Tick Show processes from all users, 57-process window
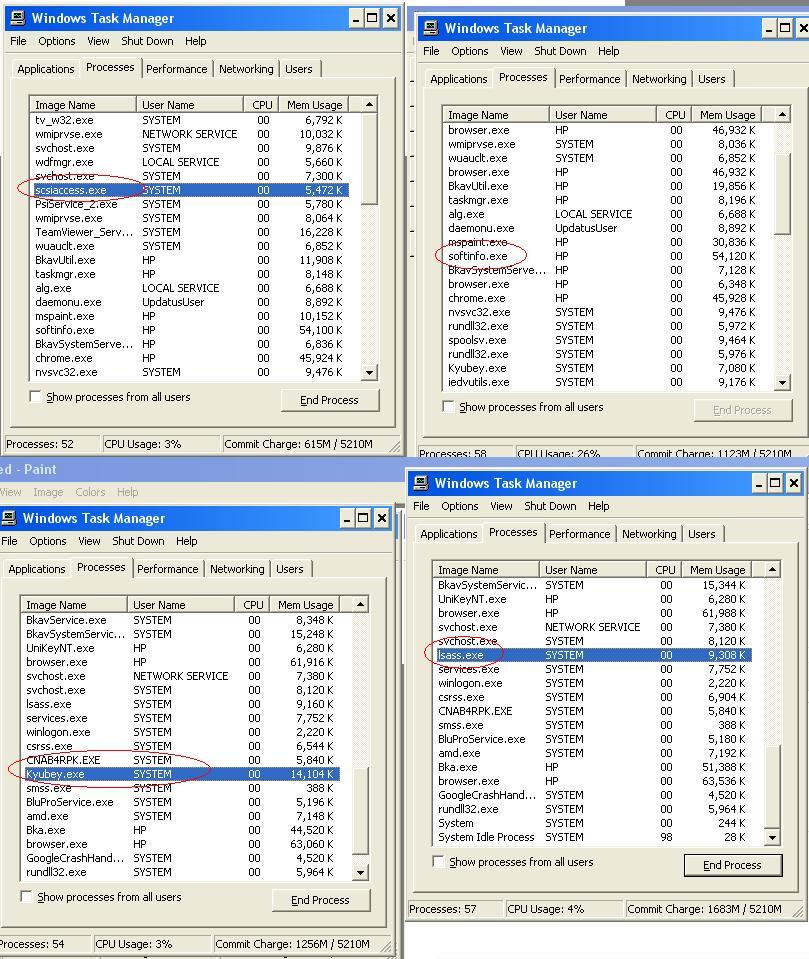This screenshot has height=959, width=809. (x=438, y=861)
